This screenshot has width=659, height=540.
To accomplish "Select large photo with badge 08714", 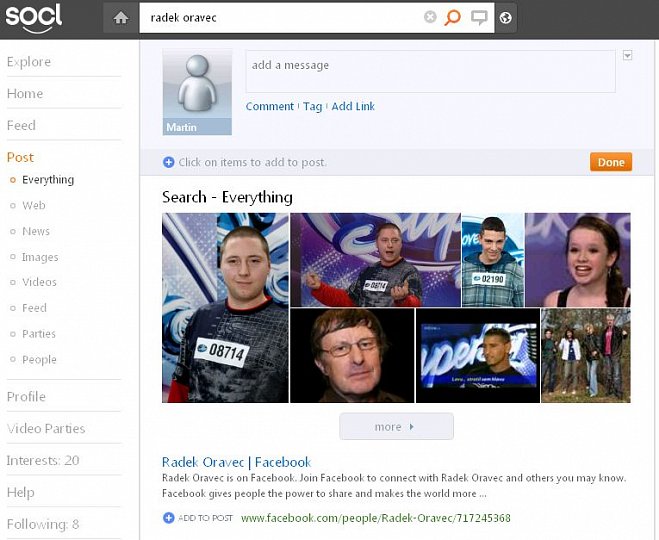I will 226,308.
